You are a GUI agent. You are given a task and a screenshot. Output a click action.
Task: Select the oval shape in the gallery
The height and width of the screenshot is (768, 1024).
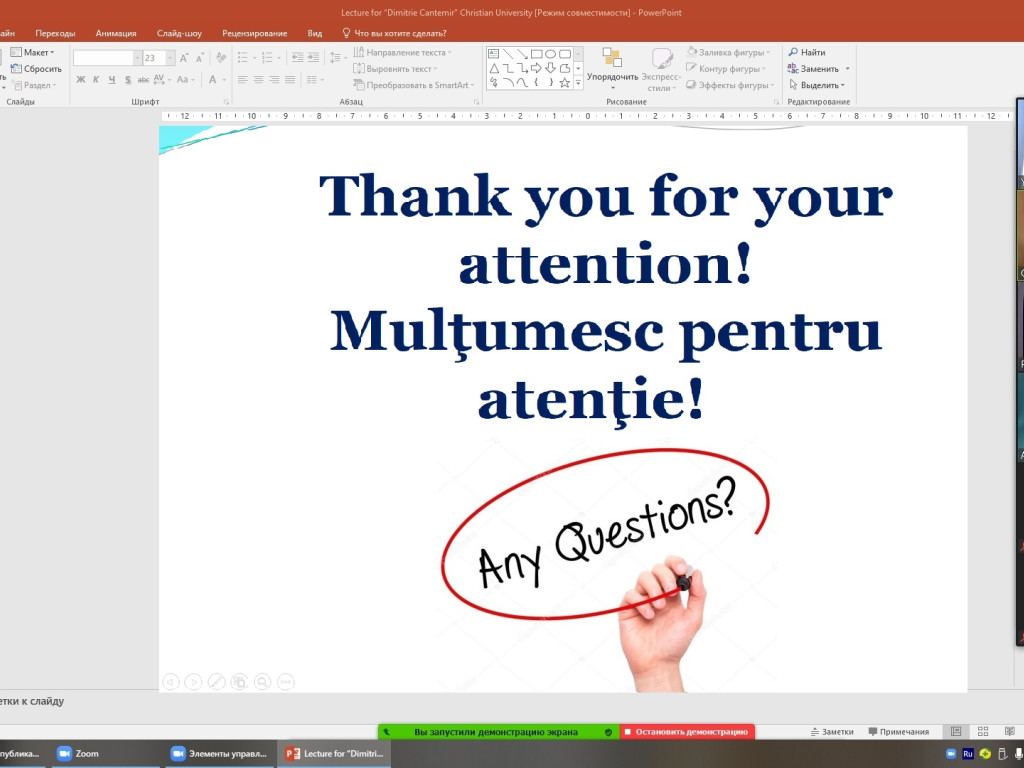551,54
